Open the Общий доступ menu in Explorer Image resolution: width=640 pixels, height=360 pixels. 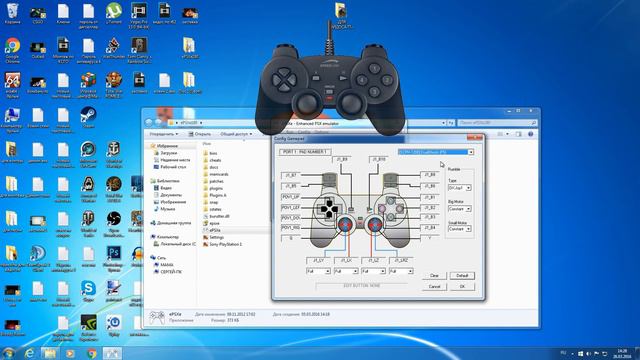tap(236, 134)
